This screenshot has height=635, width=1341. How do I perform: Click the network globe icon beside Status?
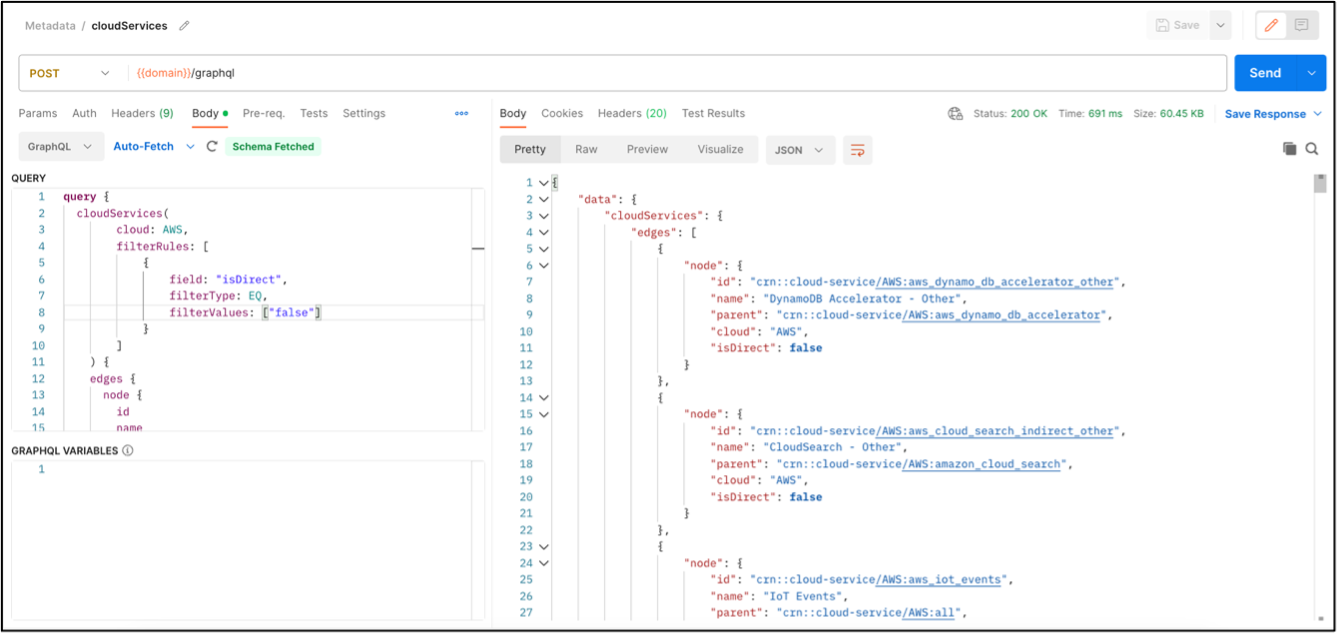(955, 114)
